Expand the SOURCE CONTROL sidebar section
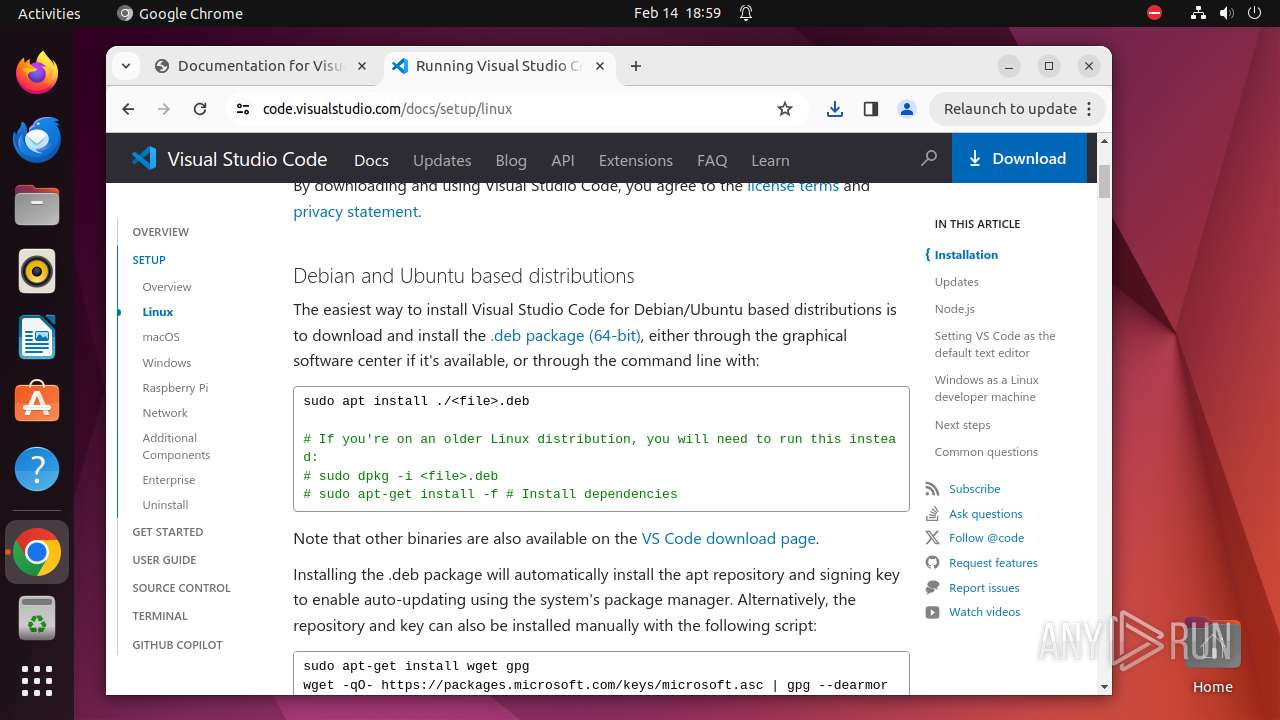This screenshot has height=720, width=1280. pyautogui.click(x=181, y=588)
